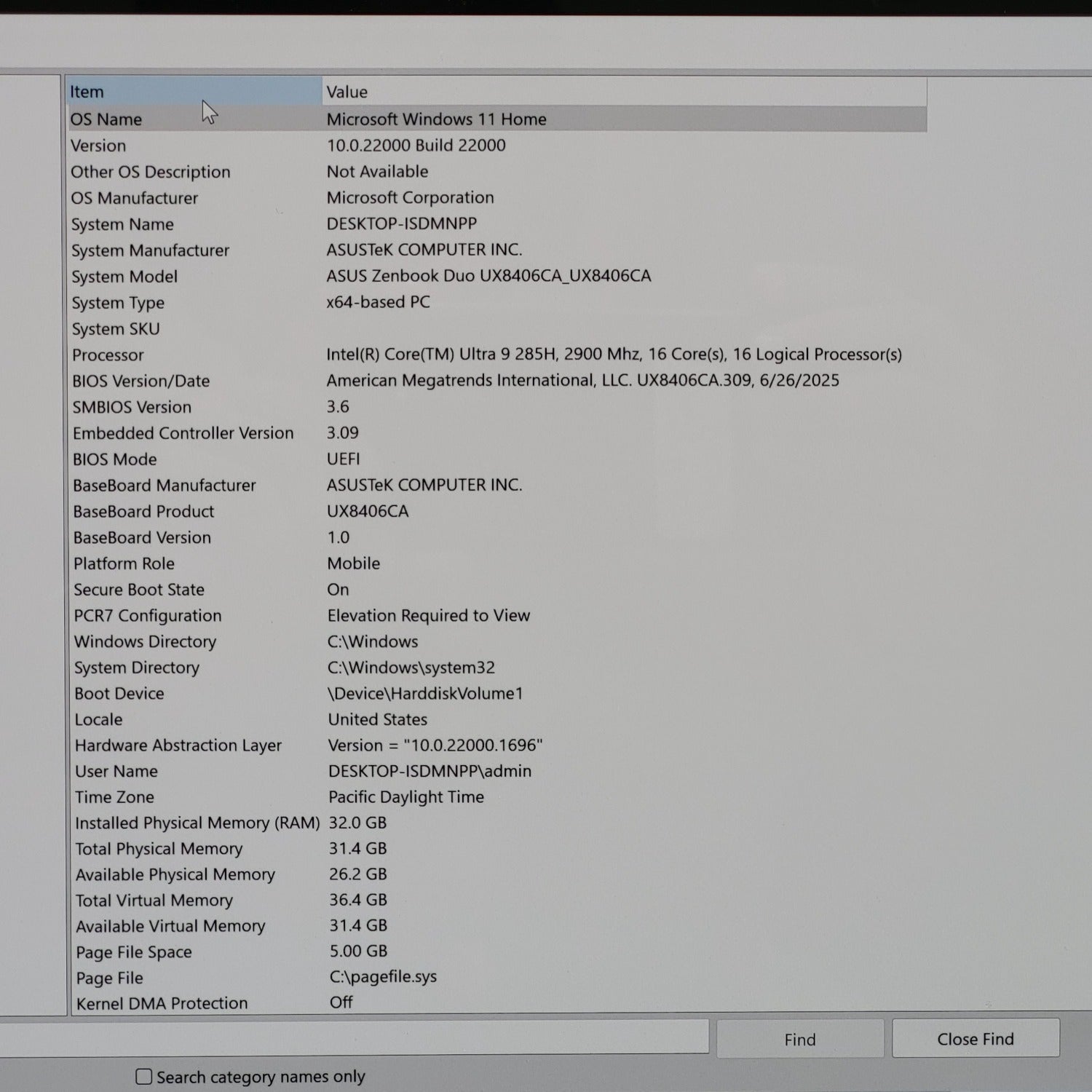Click the Find what text field
This screenshot has height=1092, width=1092.
coord(349,1037)
